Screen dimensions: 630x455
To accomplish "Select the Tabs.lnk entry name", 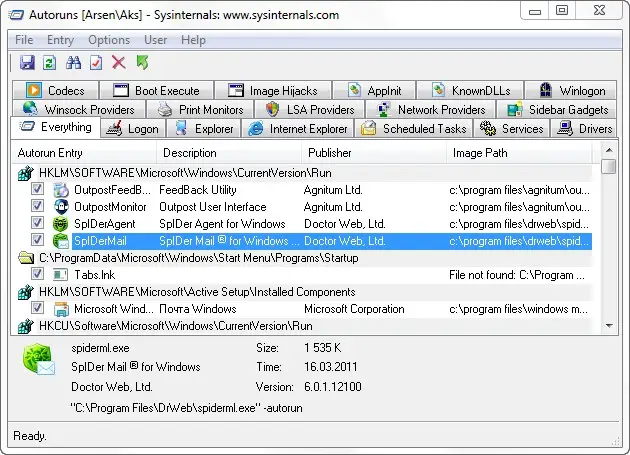I will tap(95, 275).
